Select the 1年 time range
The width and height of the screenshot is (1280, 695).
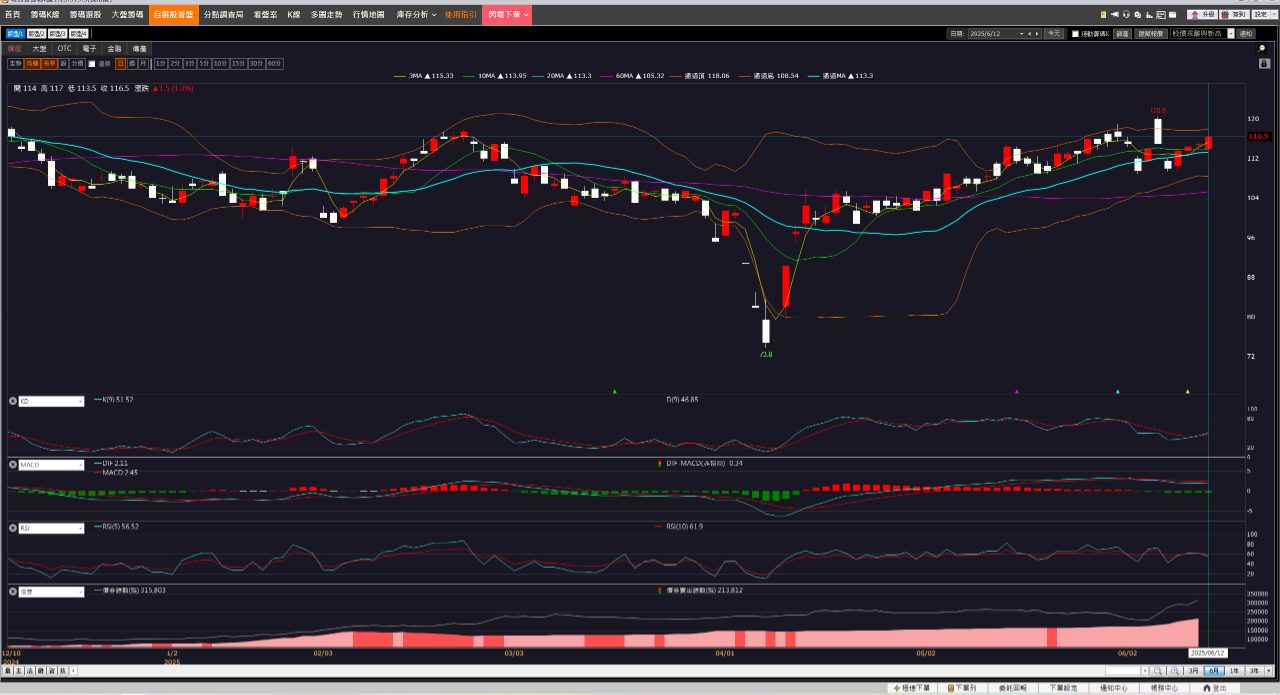click(1234, 671)
